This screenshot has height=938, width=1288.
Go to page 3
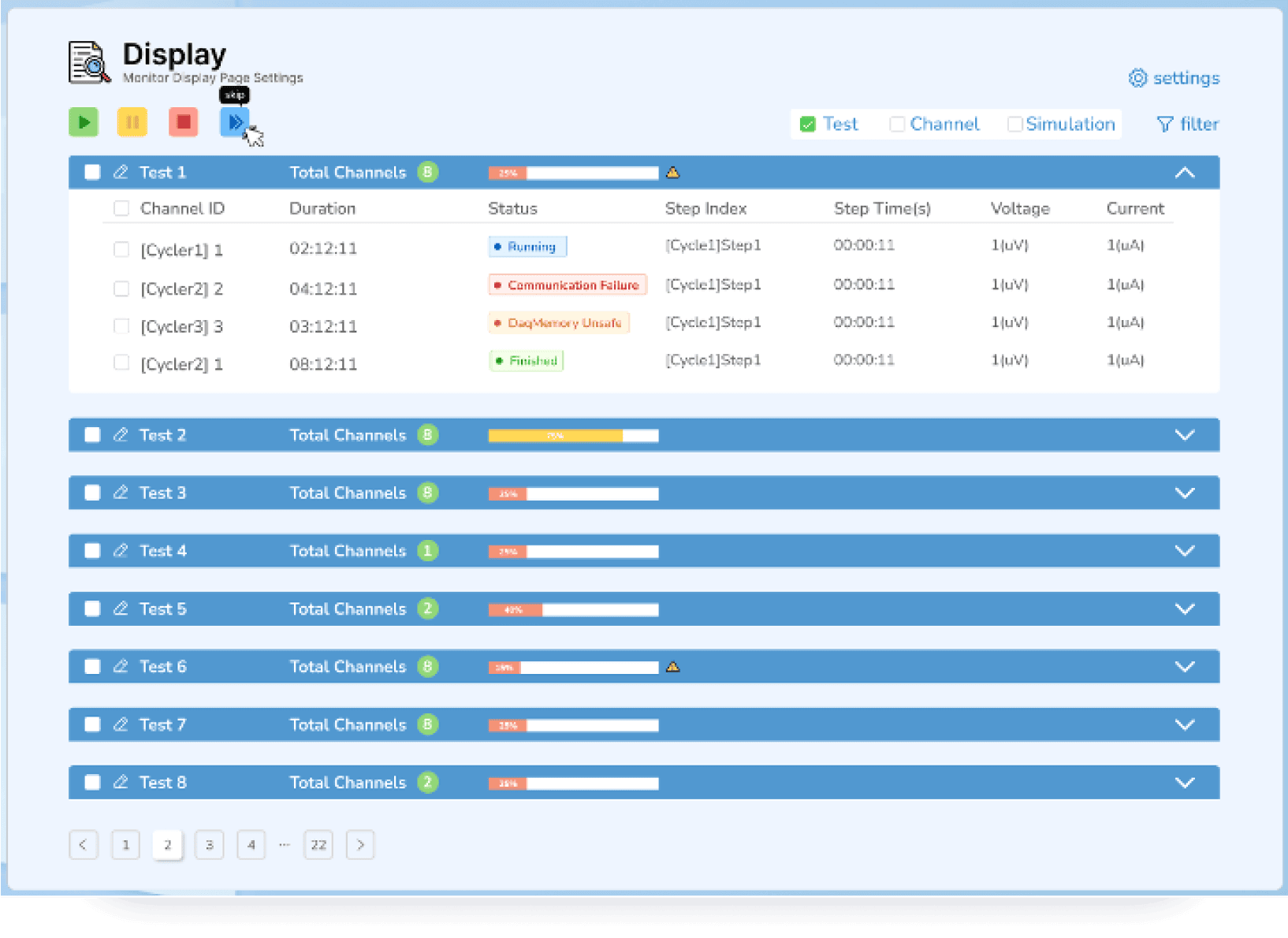[209, 844]
